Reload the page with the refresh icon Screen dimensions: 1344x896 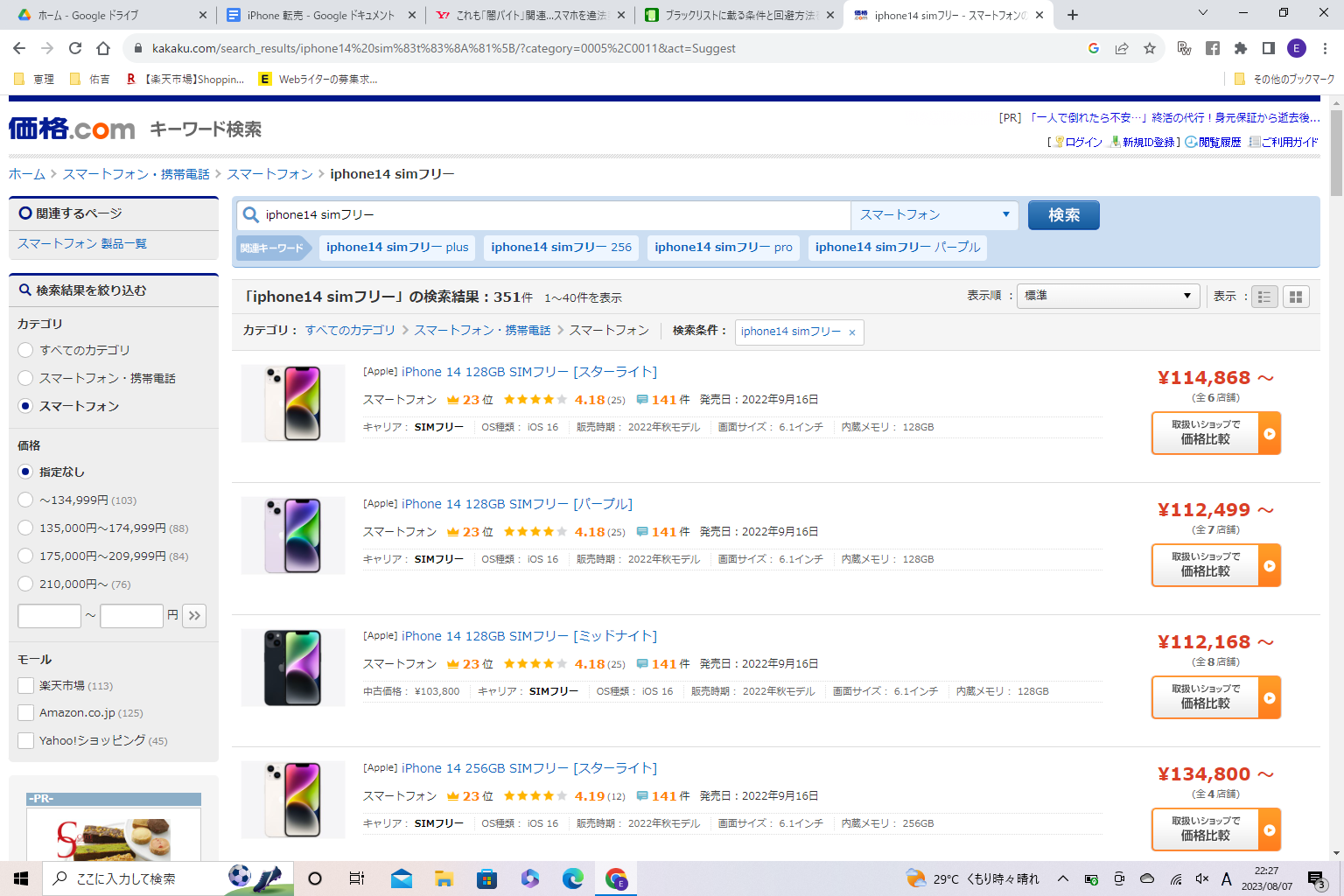point(75,48)
